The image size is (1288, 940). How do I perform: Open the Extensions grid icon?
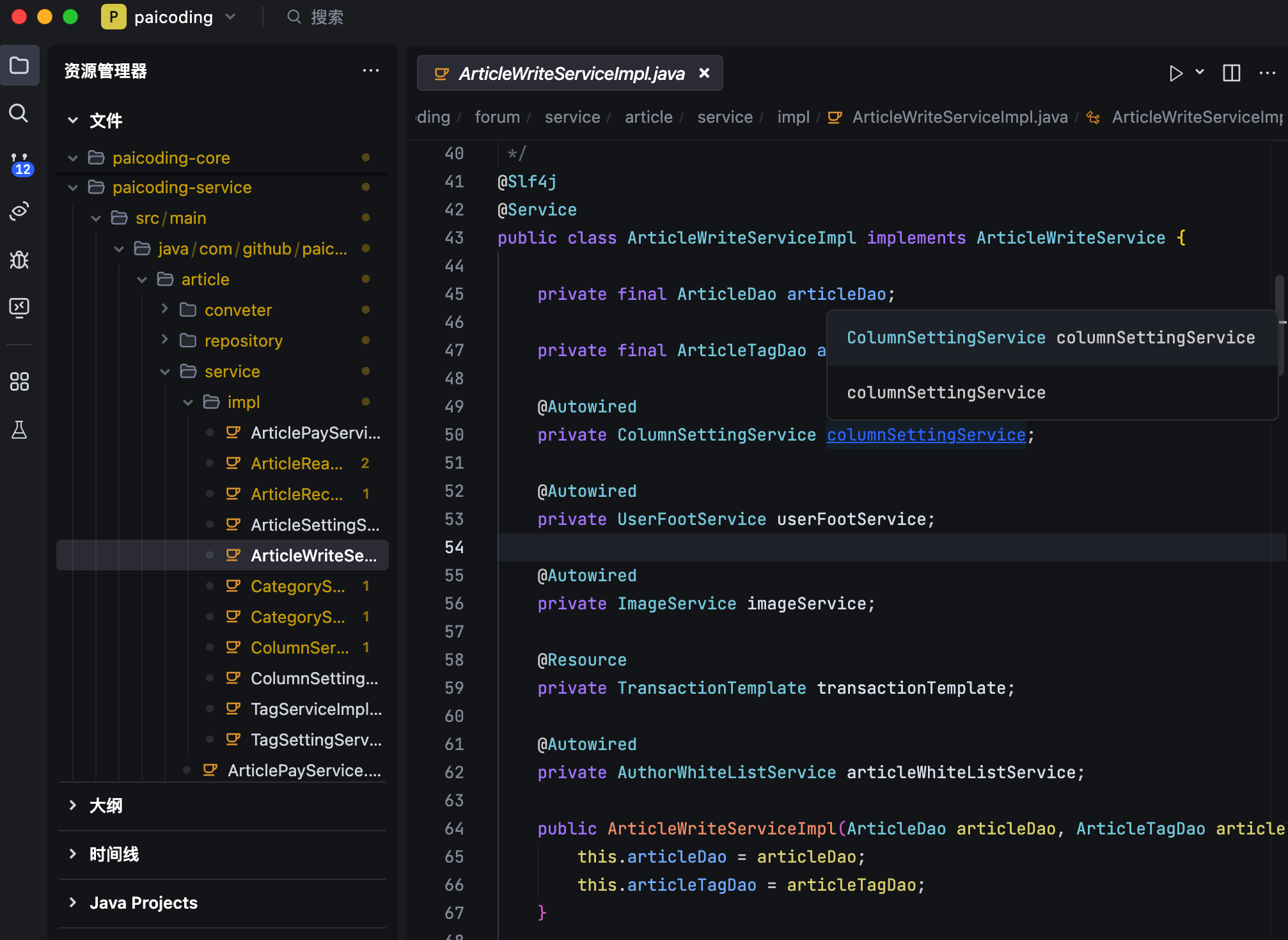[19, 382]
